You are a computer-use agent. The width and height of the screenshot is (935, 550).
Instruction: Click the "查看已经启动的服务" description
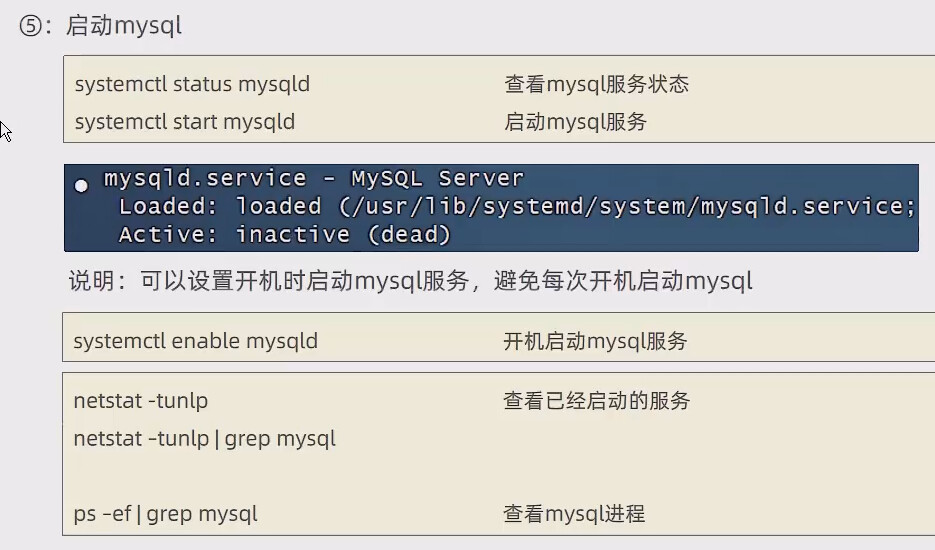pyautogui.click(x=596, y=401)
